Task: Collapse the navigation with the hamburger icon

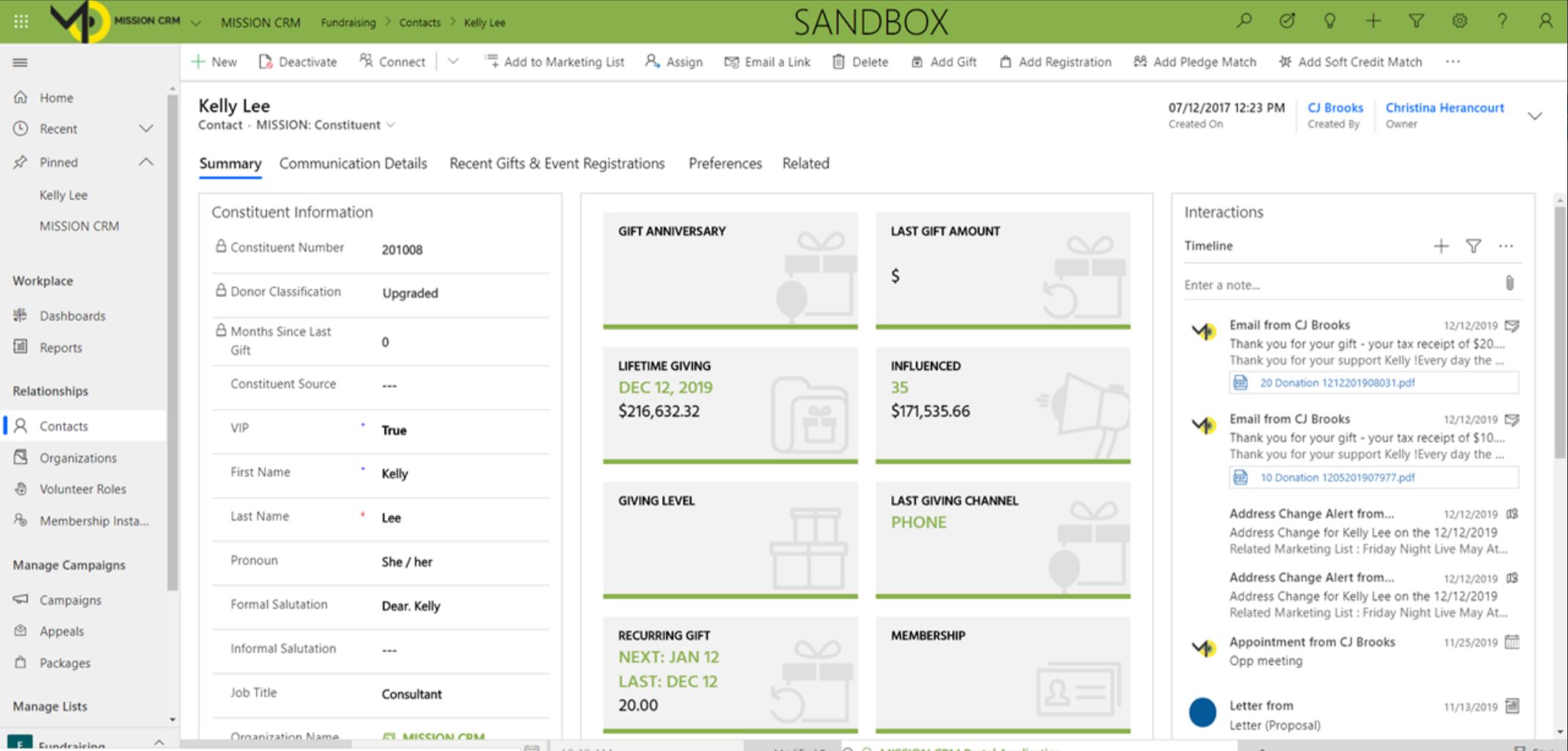Action: click(x=20, y=62)
